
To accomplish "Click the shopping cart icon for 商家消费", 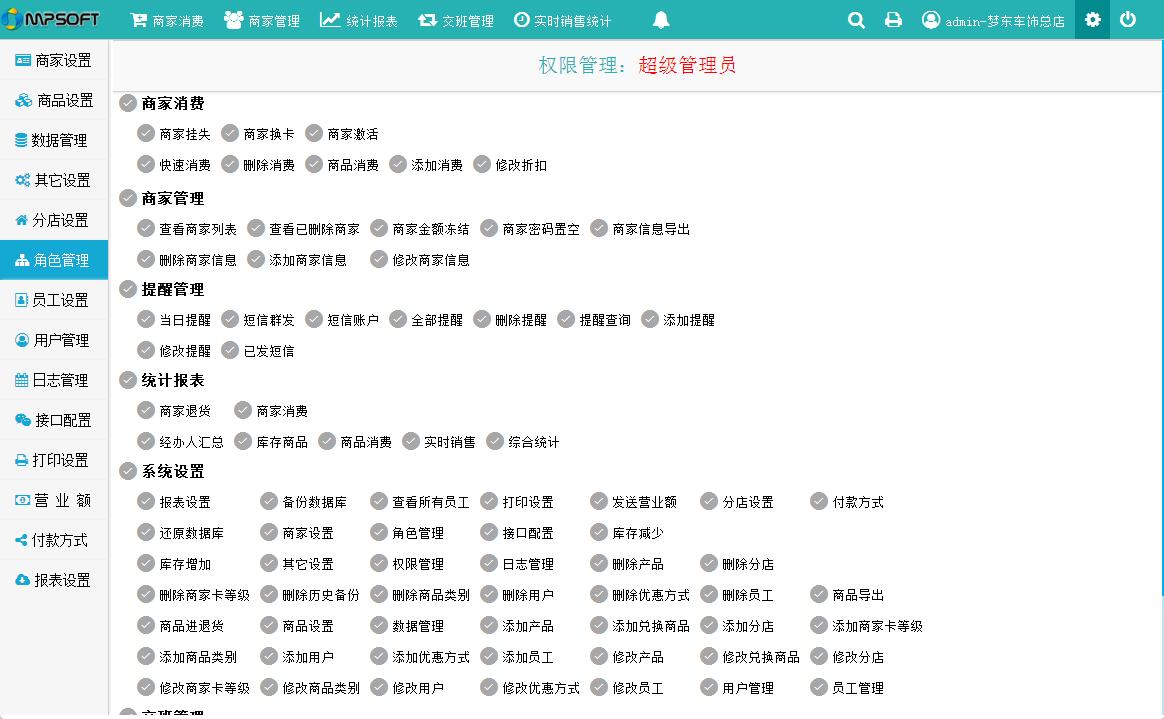I will [x=139, y=20].
